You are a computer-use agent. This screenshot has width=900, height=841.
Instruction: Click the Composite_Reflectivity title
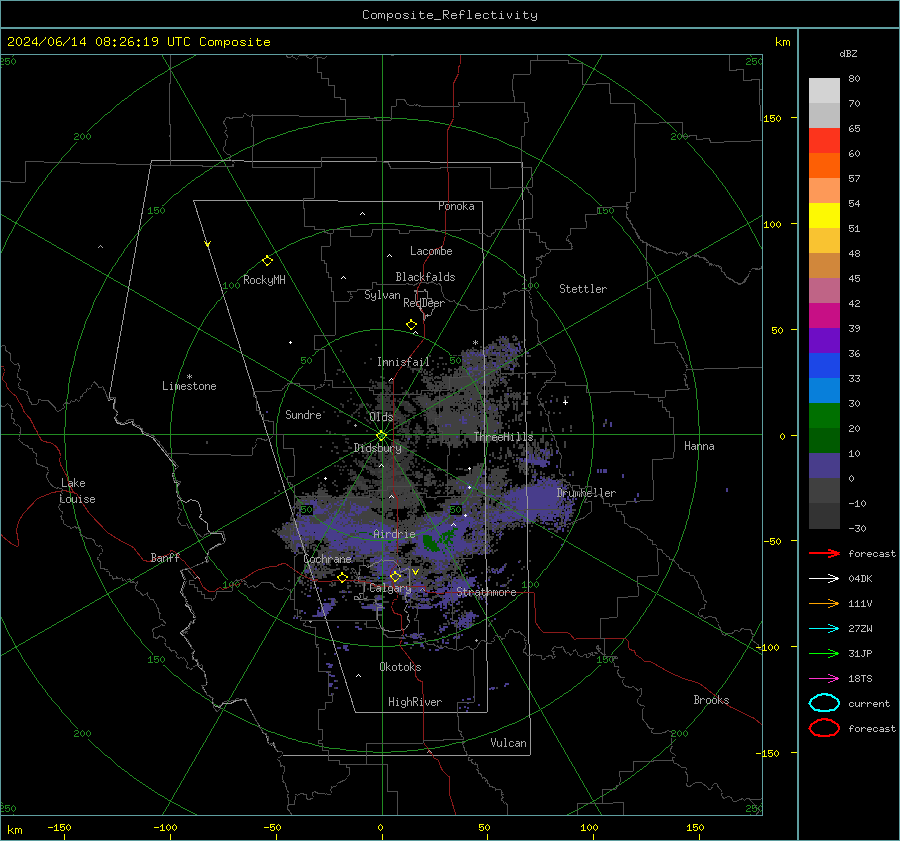tap(450, 15)
